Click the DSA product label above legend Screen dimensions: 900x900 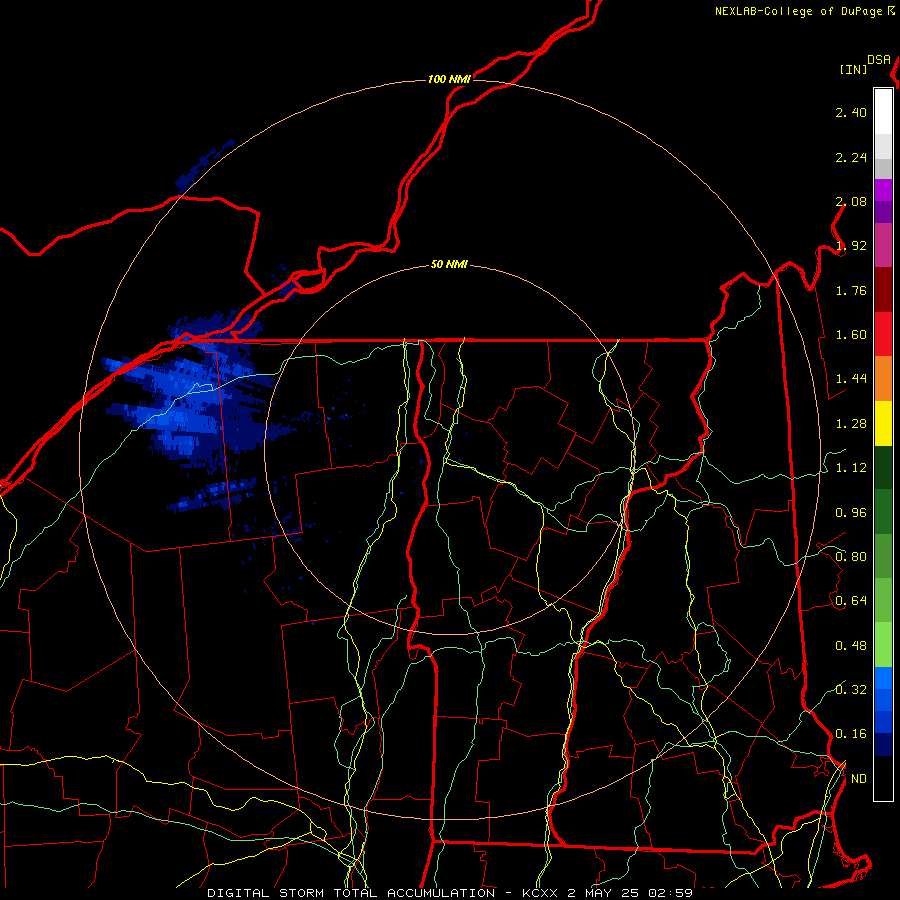[879, 60]
